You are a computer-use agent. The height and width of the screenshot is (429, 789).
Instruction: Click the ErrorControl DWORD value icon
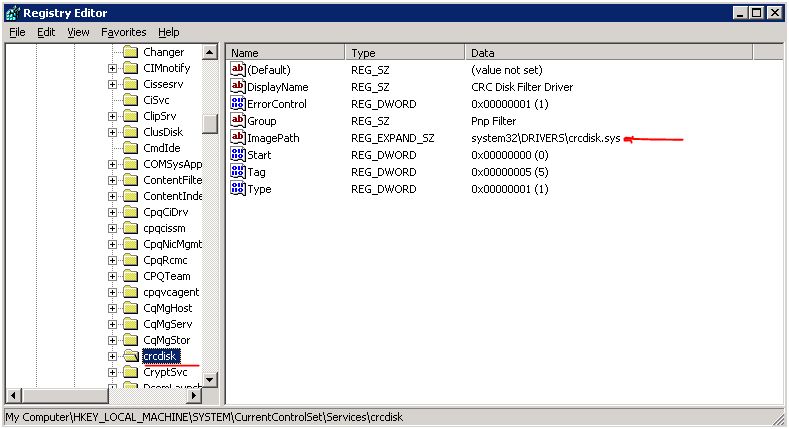[x=238, y=103]
